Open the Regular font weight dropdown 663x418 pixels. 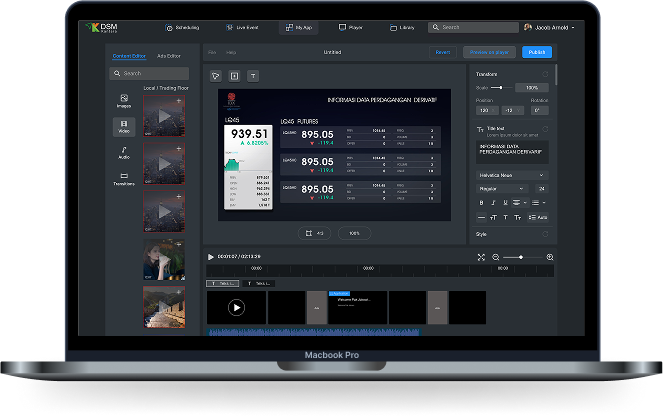(502, 189)
